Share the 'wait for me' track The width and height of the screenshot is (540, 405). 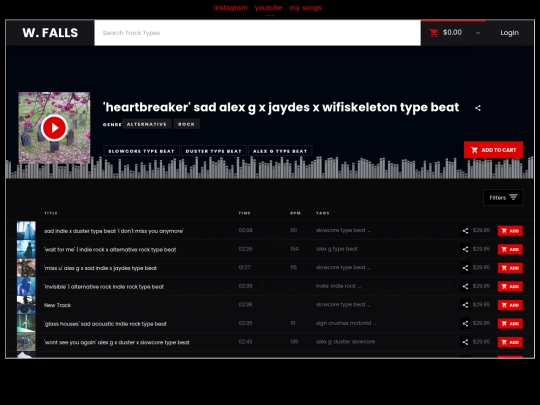(x=465, y=249)
